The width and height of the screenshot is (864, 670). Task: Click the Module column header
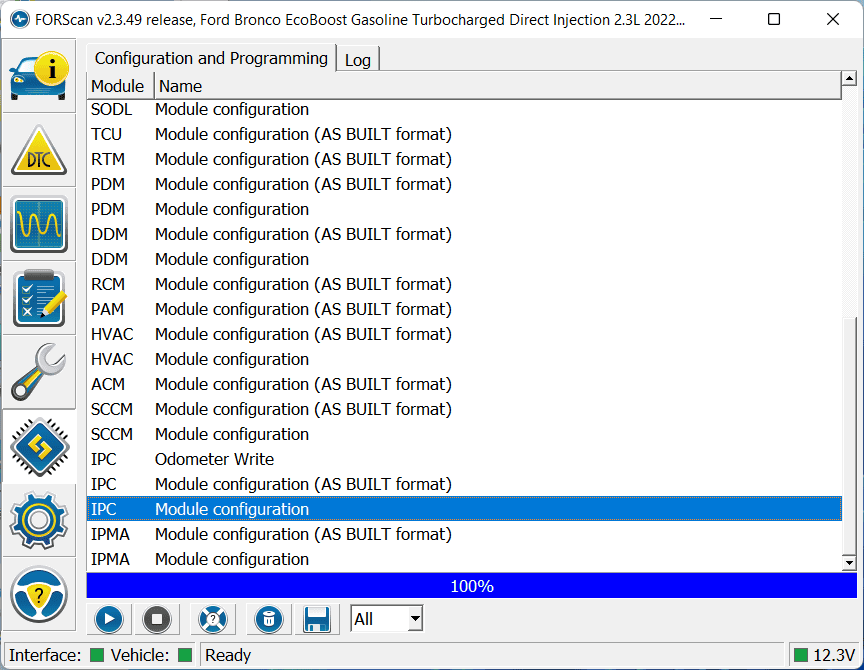click(117, 86)
